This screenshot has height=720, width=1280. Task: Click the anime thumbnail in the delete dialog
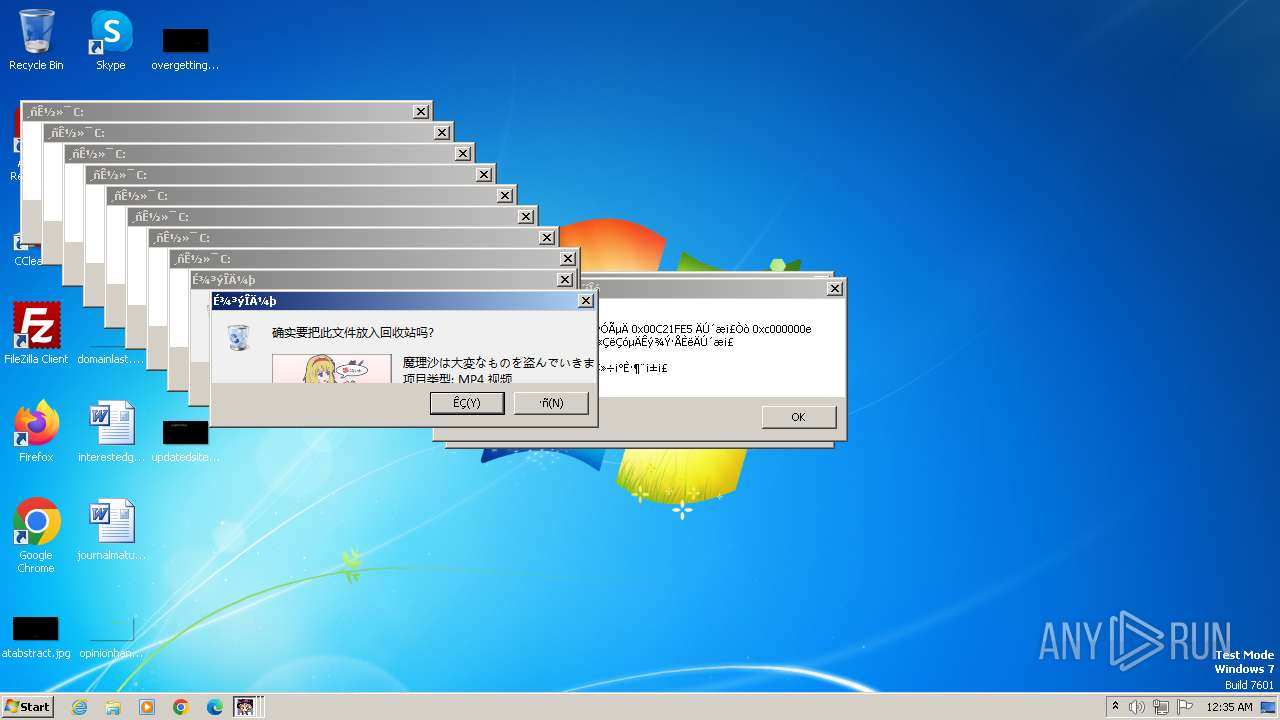point(332,368)
